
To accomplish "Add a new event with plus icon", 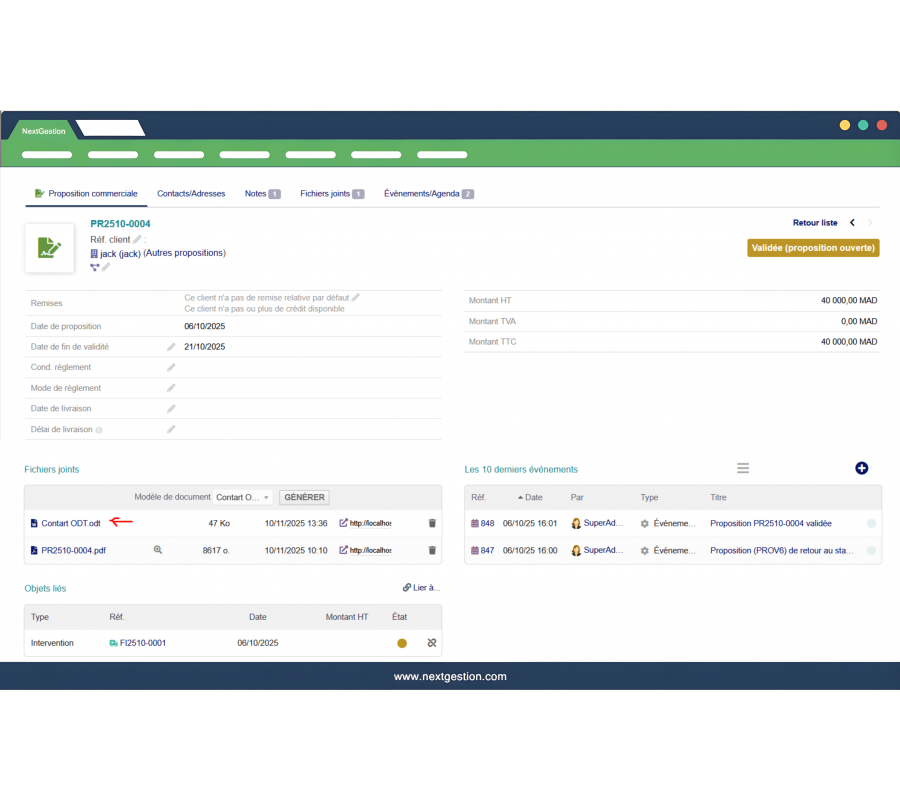I will click(861, 468).
